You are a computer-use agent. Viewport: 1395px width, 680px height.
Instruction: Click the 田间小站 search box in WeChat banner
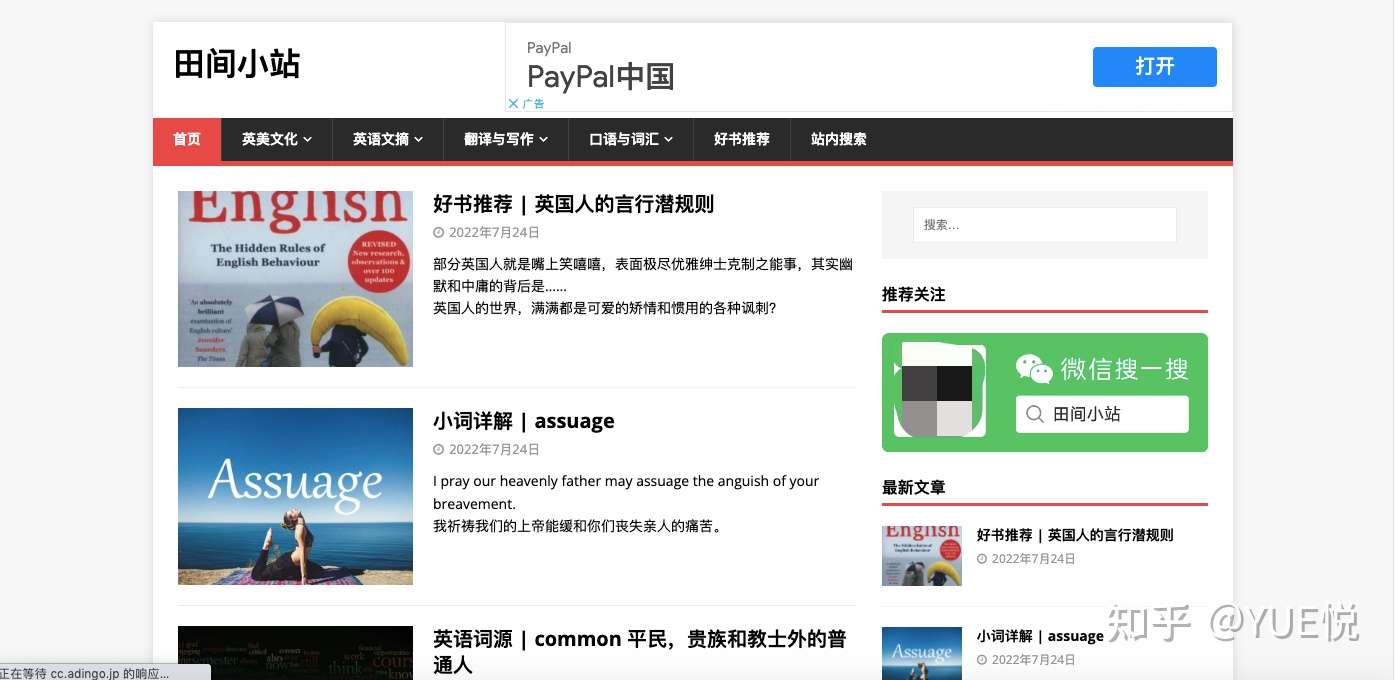[x=1102, y=414]
